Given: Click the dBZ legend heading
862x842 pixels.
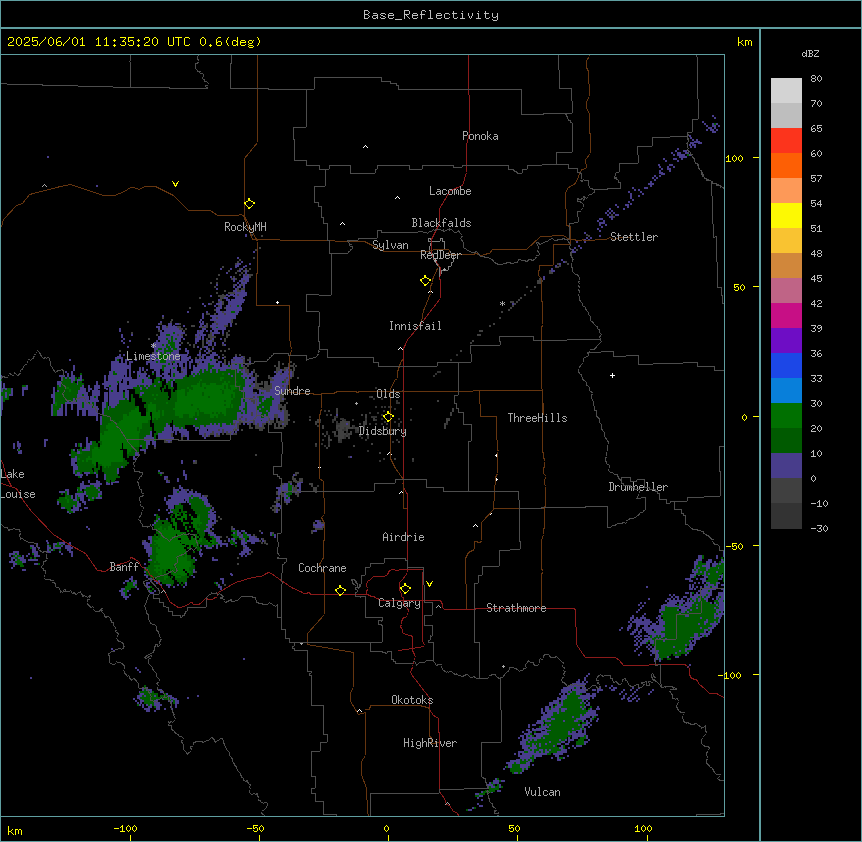Looking at the screenshot, I should 810,53.
